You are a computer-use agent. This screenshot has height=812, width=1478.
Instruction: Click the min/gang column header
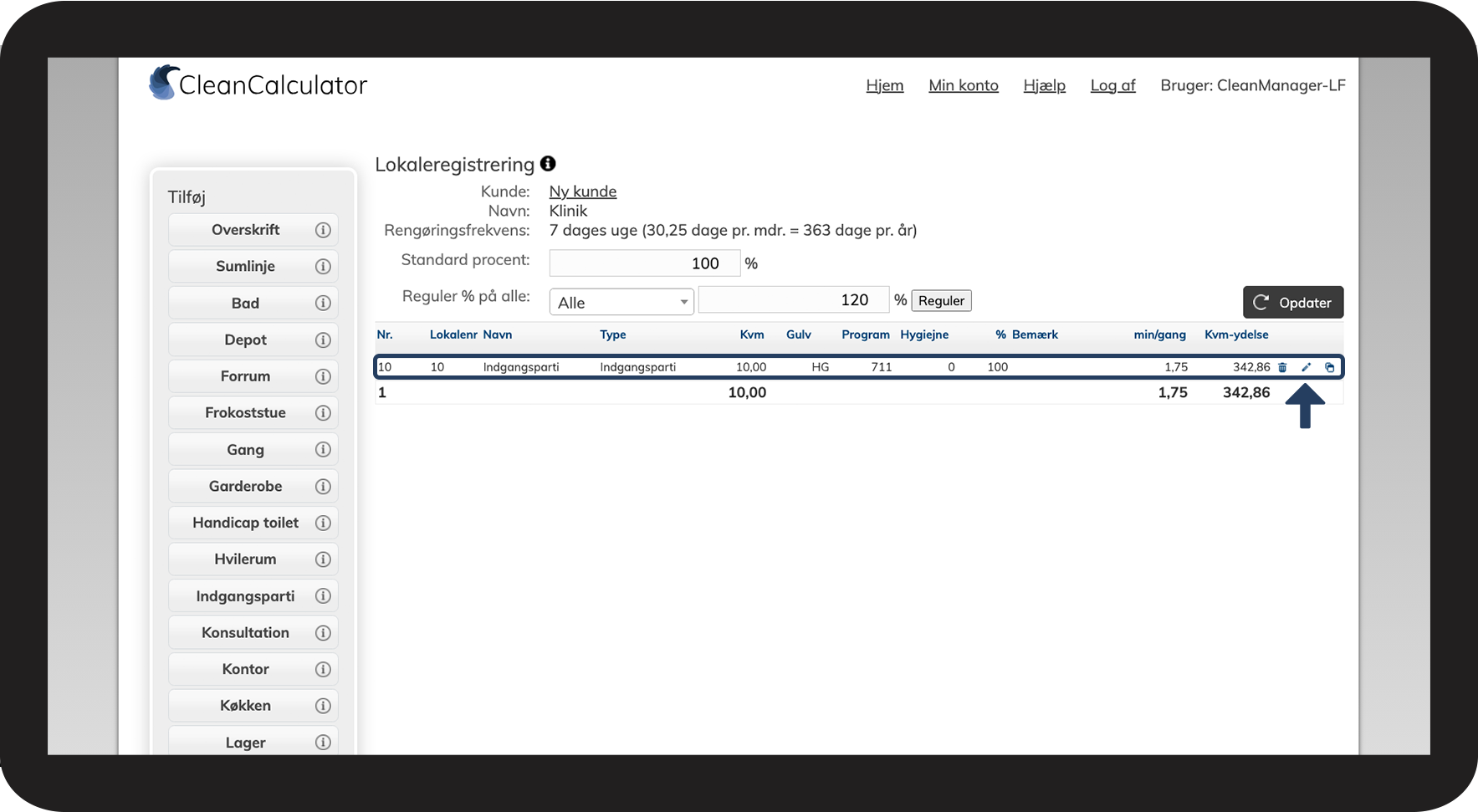pos(1159,335)
